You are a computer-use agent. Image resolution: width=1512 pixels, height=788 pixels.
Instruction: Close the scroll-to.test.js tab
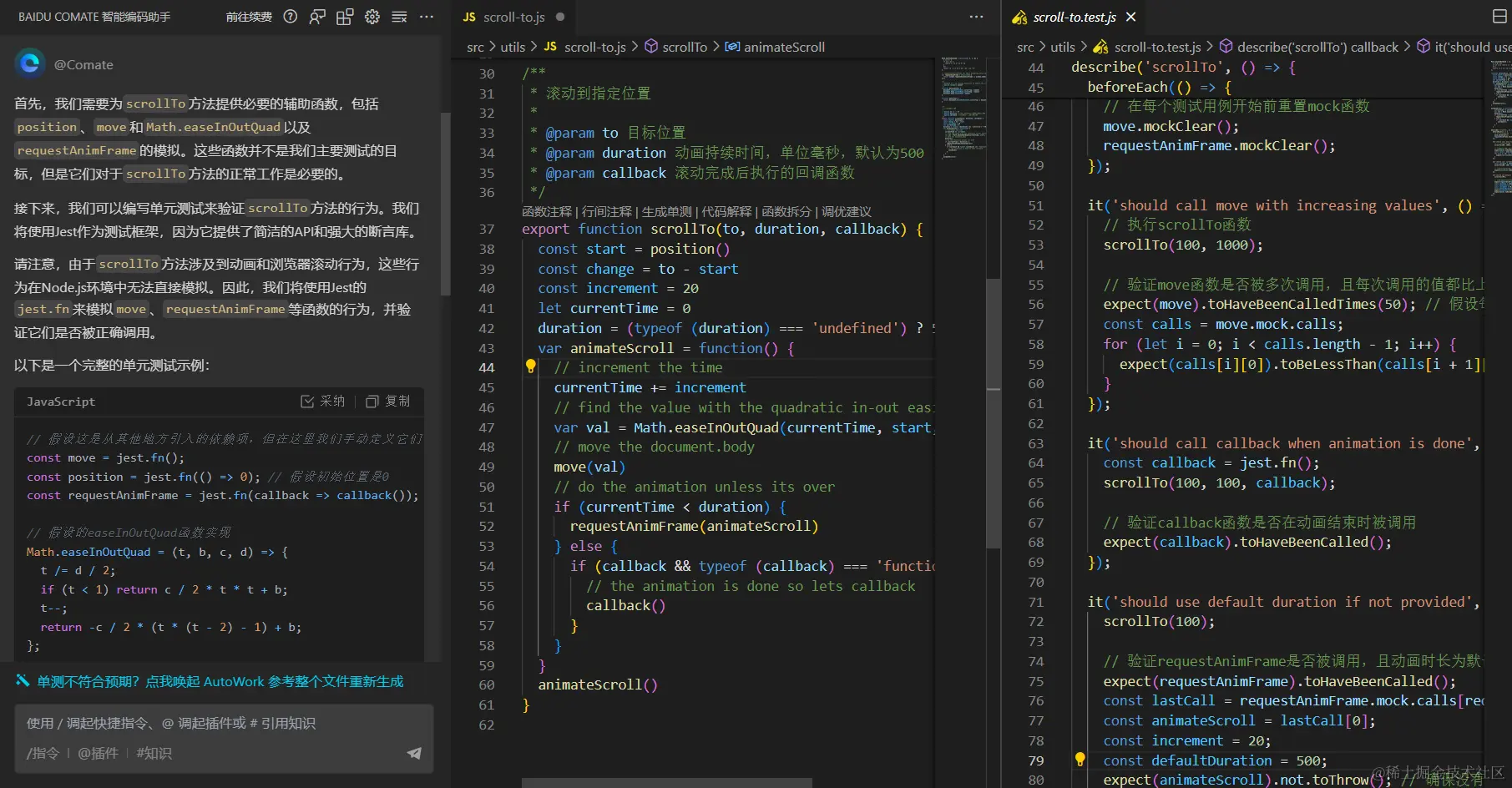[x=1131, y=17]
